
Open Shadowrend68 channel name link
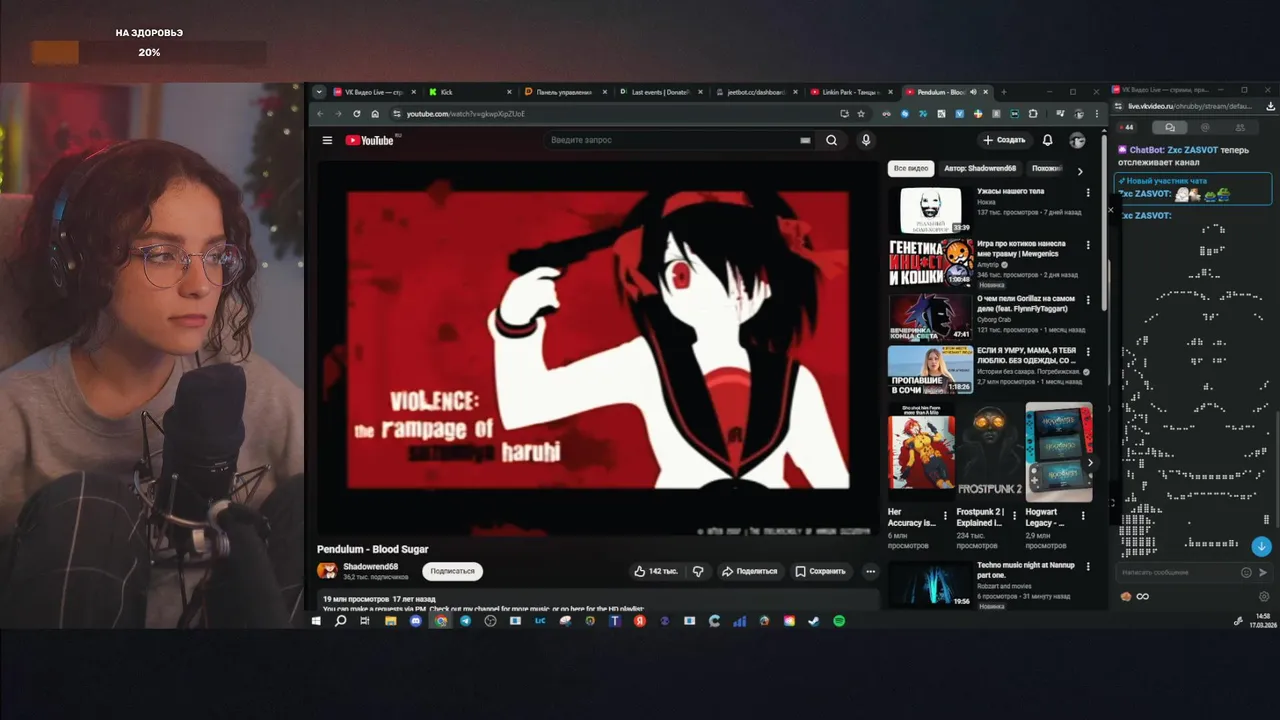371,566
